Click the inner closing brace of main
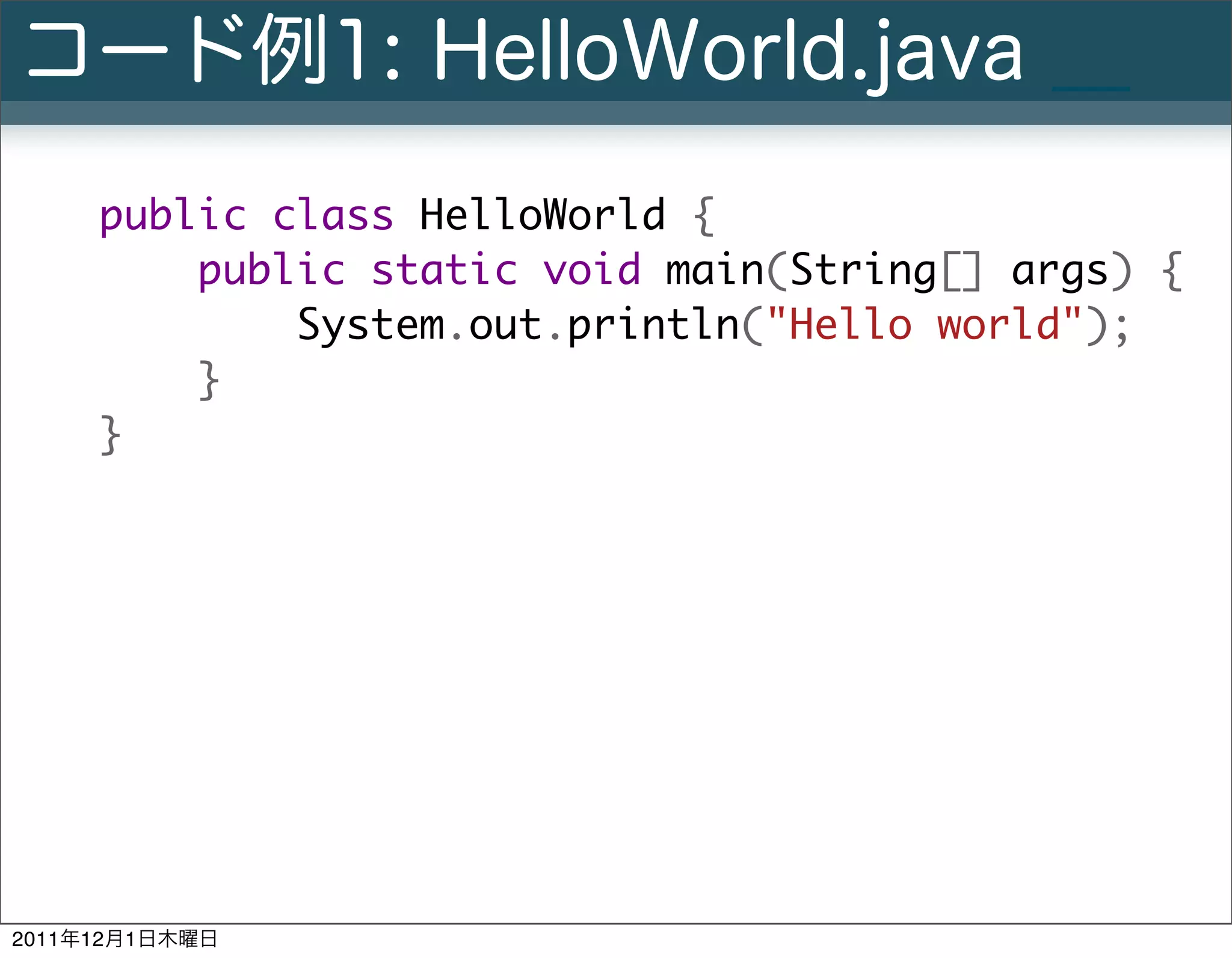The width and height of the screenshot is (1232, 958). click(209, 380)
